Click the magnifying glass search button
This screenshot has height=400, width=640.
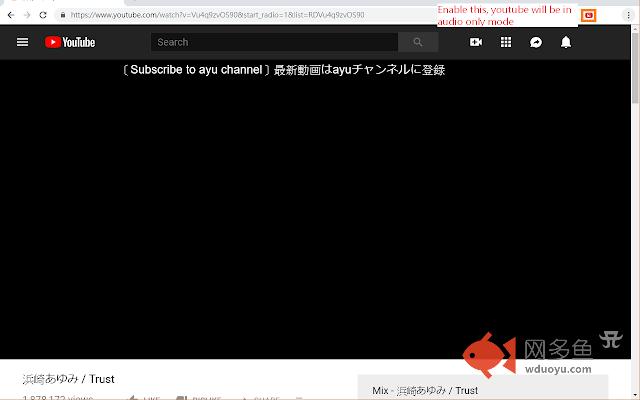(x=418, y=42)
